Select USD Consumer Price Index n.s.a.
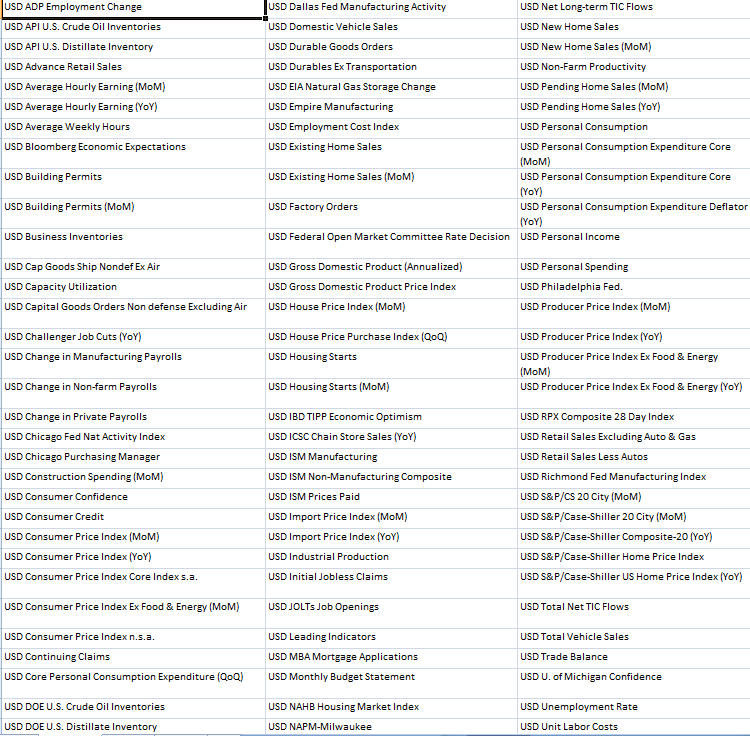Screen dimensions: 750x736 click(133, 638)
